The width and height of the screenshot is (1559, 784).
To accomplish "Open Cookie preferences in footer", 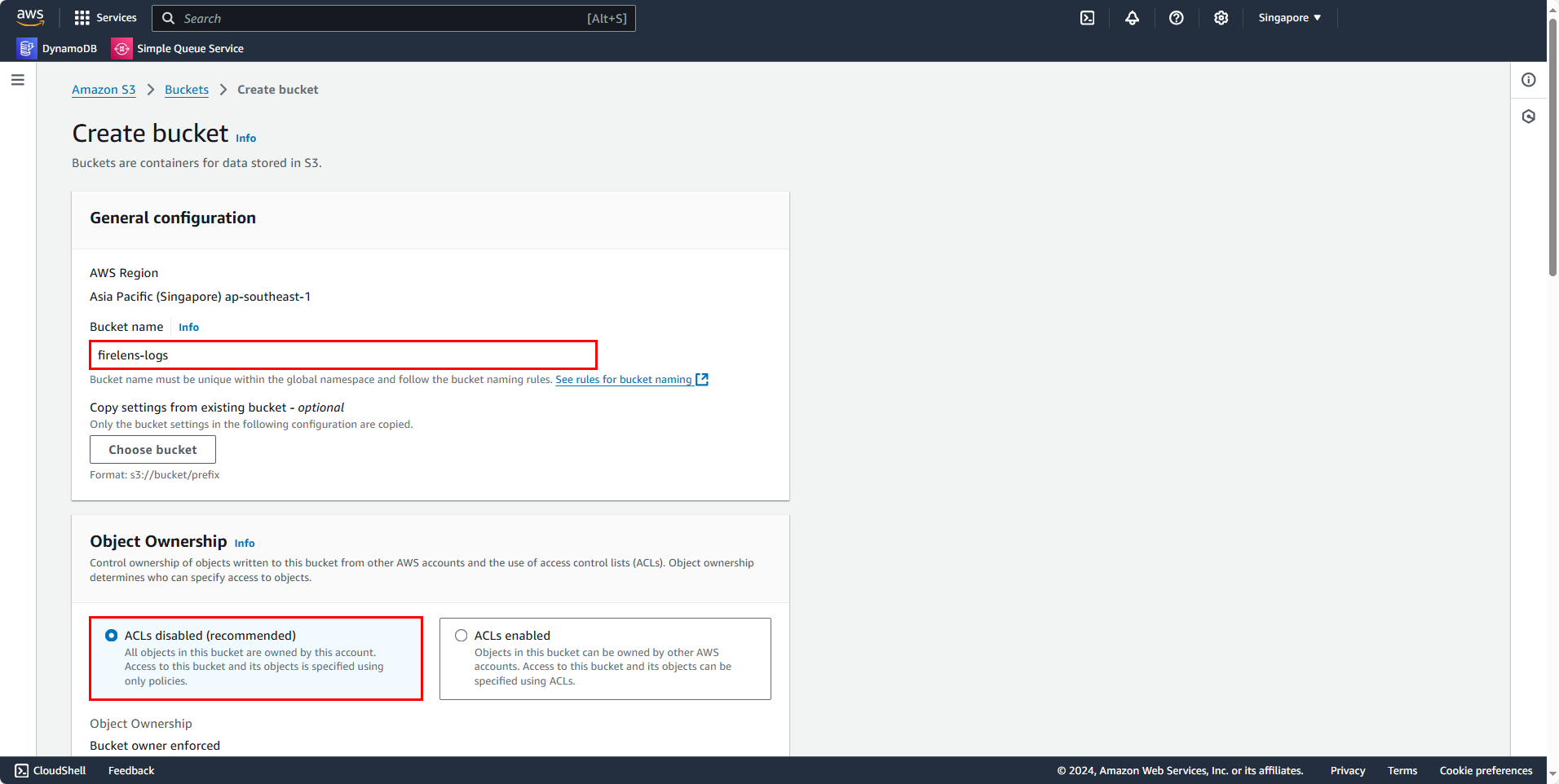I will click(x=1486, y=771).
